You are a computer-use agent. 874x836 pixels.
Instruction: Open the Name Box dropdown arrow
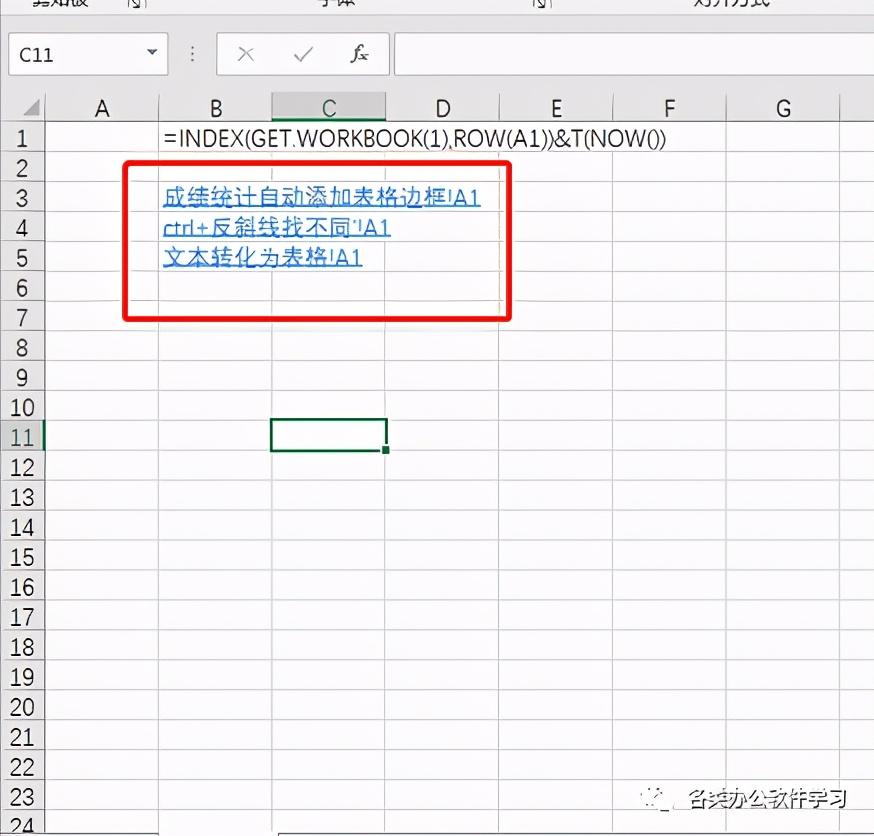point(152,52)
